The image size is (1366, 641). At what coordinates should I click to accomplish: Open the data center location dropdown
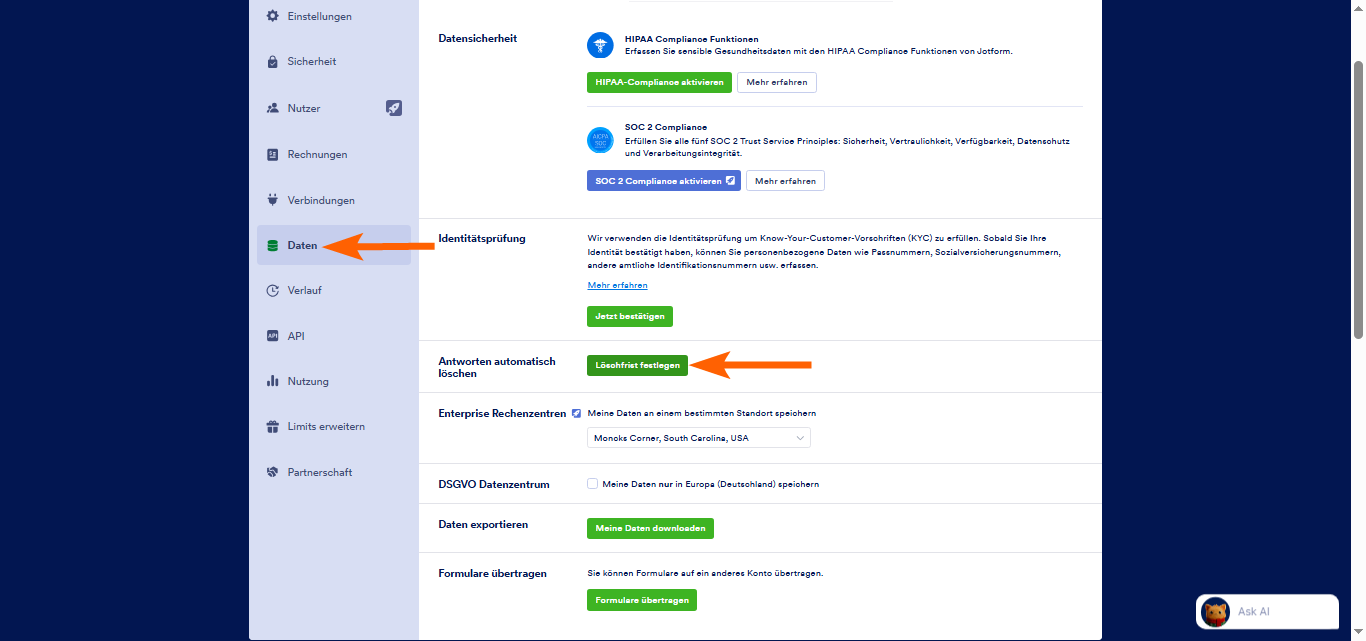(698, 438)
